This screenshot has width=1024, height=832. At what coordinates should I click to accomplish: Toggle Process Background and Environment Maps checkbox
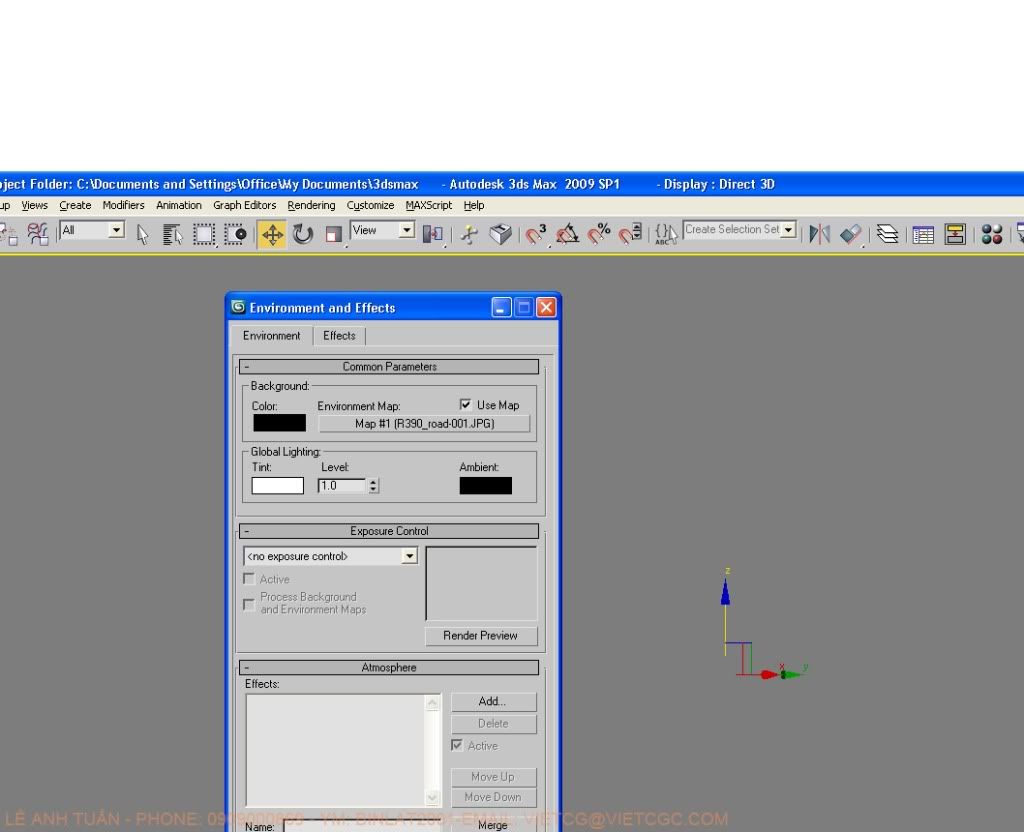tap(249, 604)
